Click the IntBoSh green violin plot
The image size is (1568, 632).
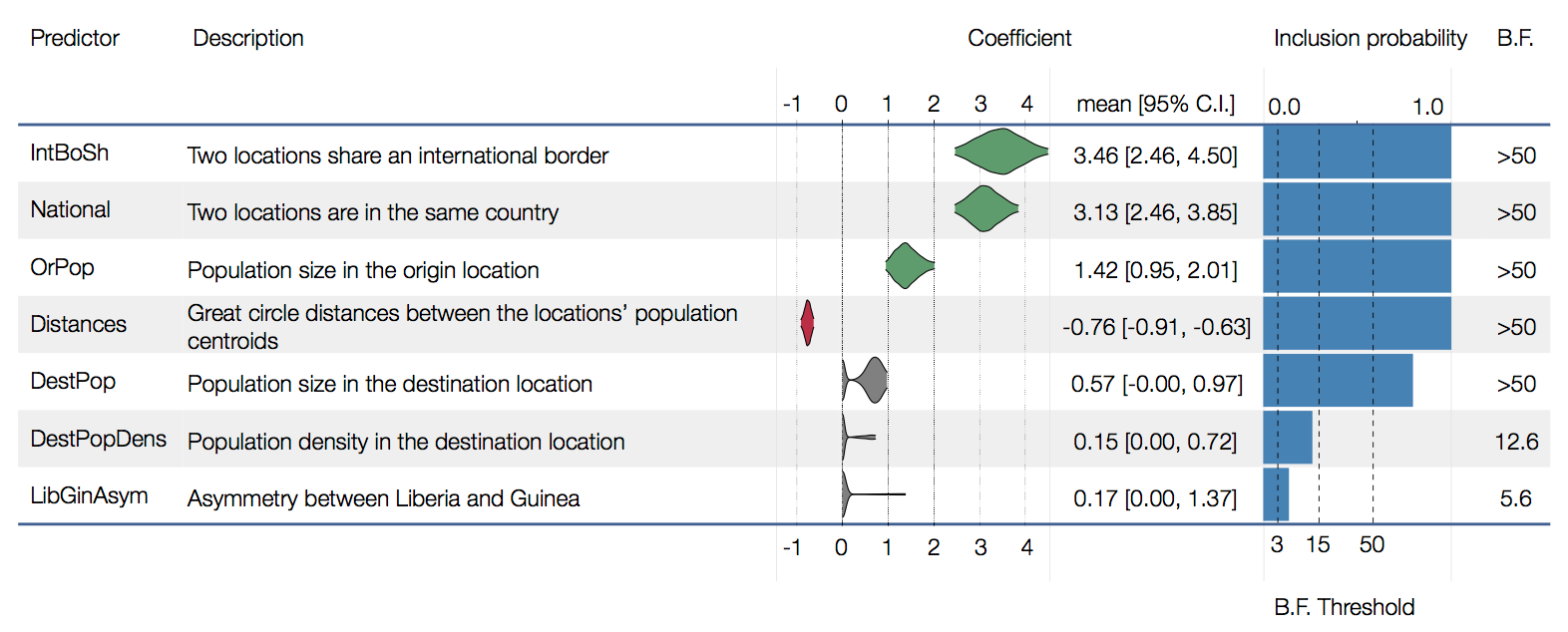1001,152
